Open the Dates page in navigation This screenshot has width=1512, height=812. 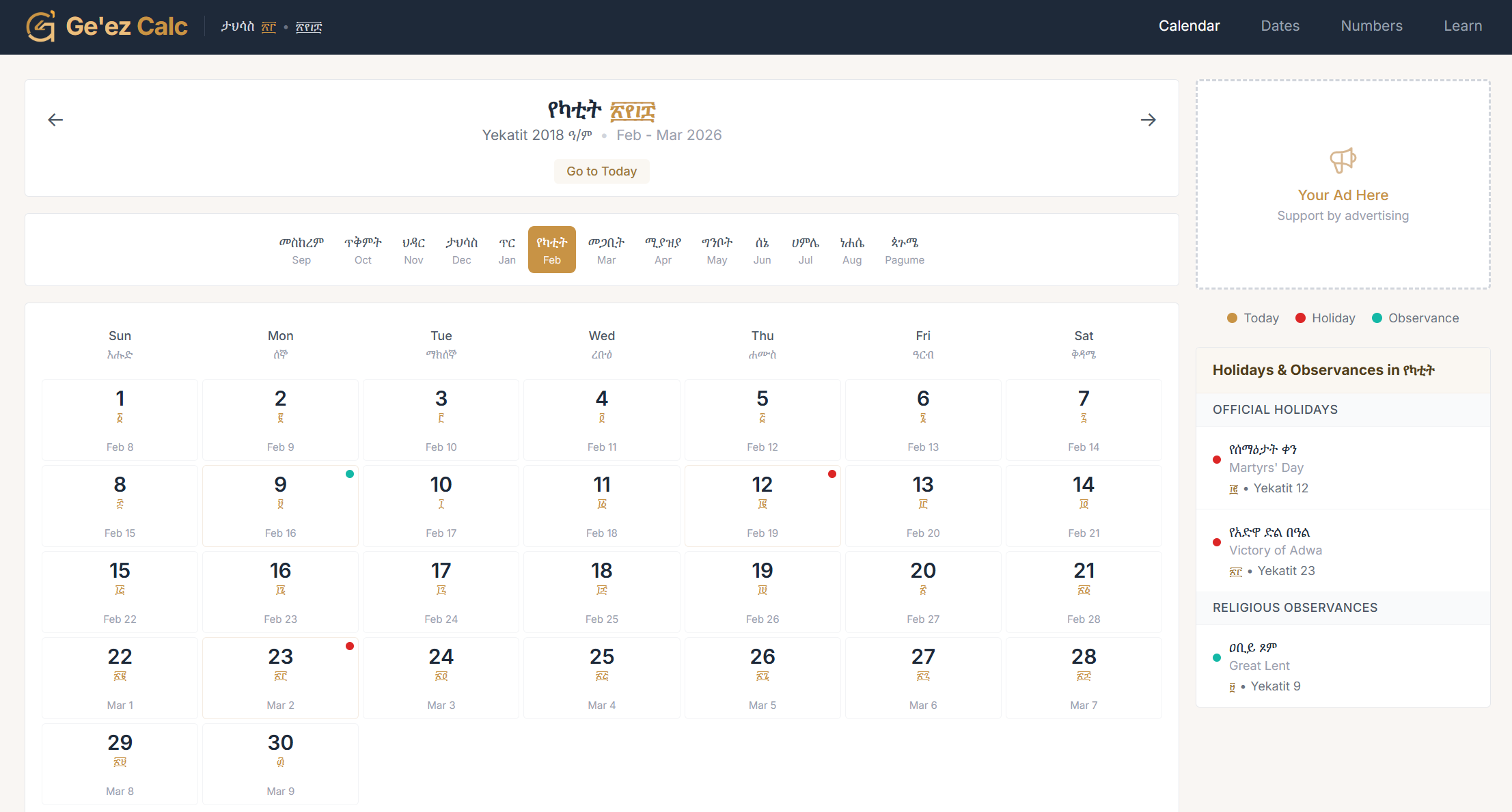coord(1280,26)
